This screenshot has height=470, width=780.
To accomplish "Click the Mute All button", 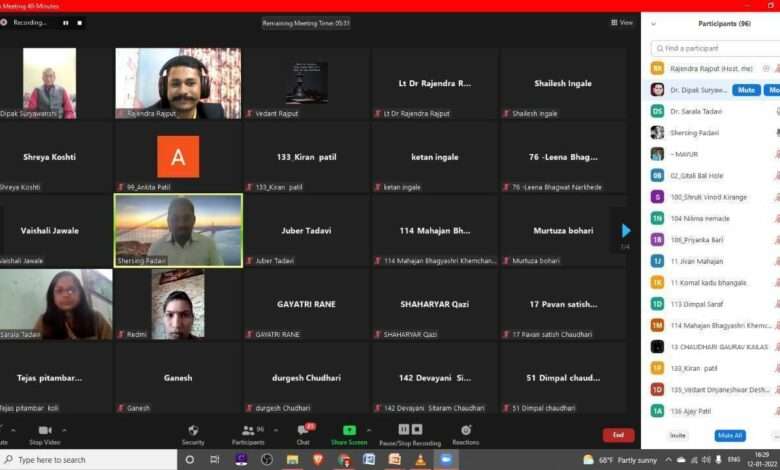I will (730, 436).
